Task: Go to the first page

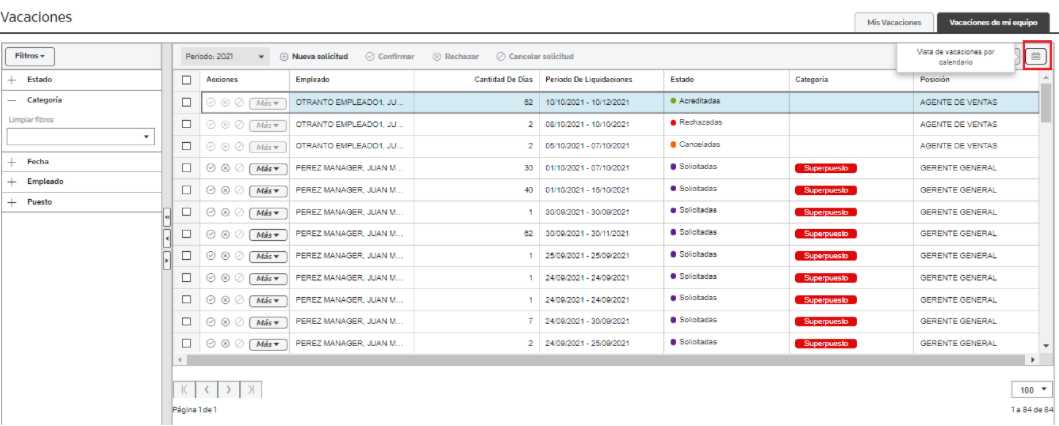Action: [185, 390]
